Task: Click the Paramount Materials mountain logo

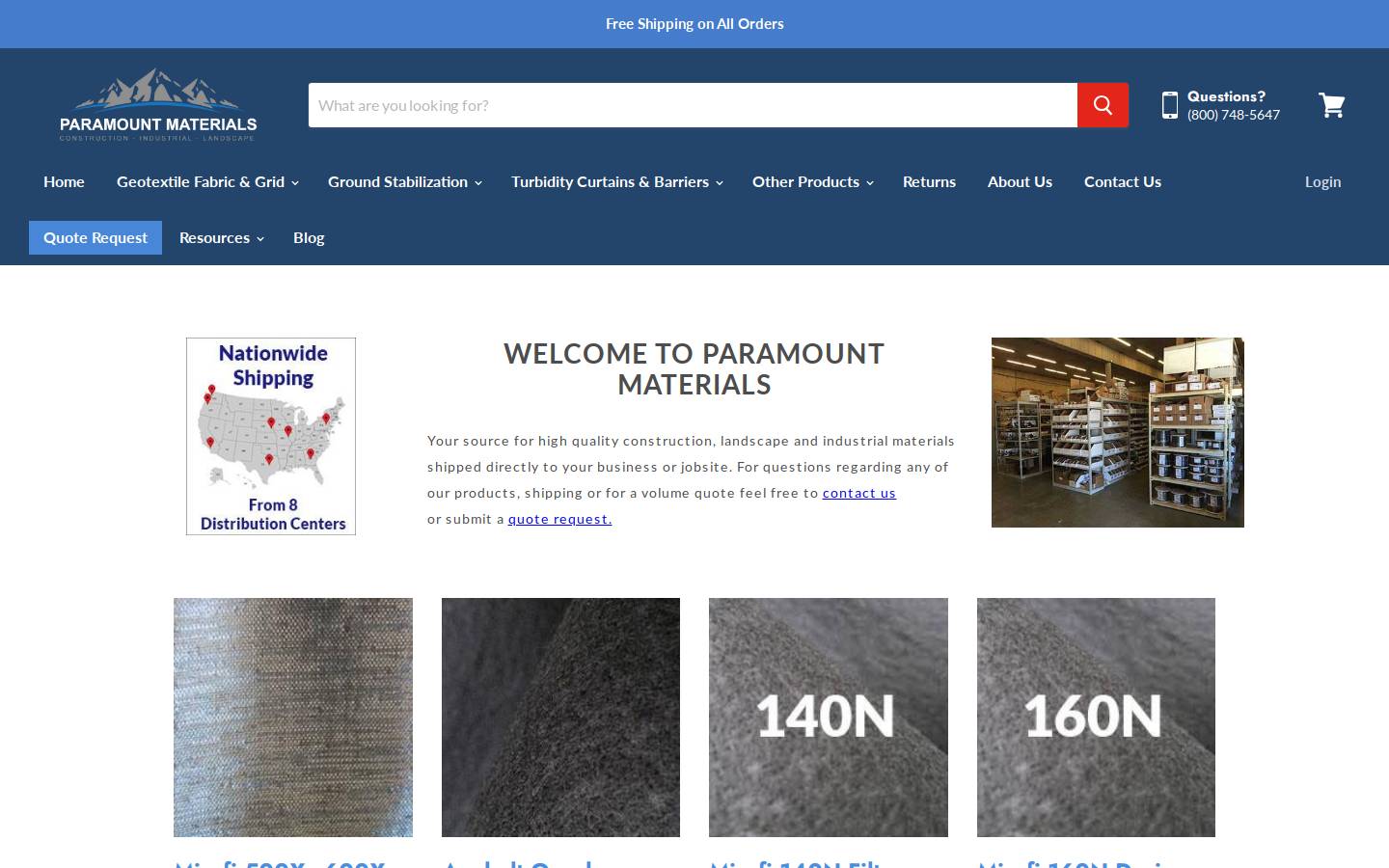Action: point(158,105)
